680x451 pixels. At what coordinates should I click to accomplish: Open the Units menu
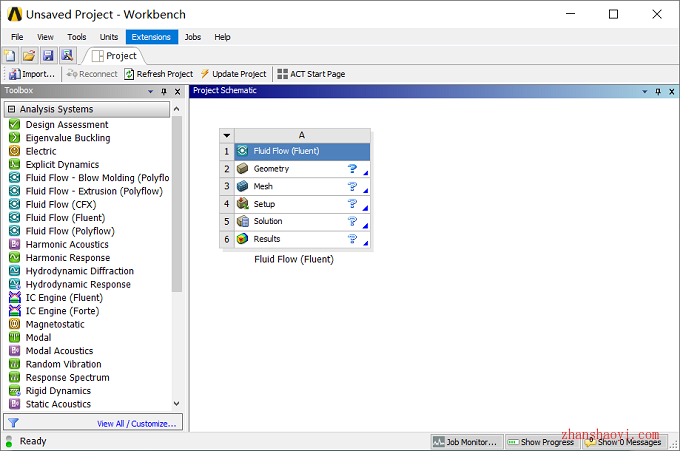[109, 37]
